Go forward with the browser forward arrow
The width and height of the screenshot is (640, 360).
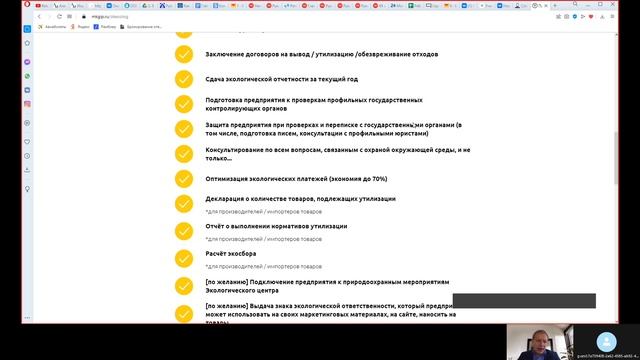coord(49,17)
